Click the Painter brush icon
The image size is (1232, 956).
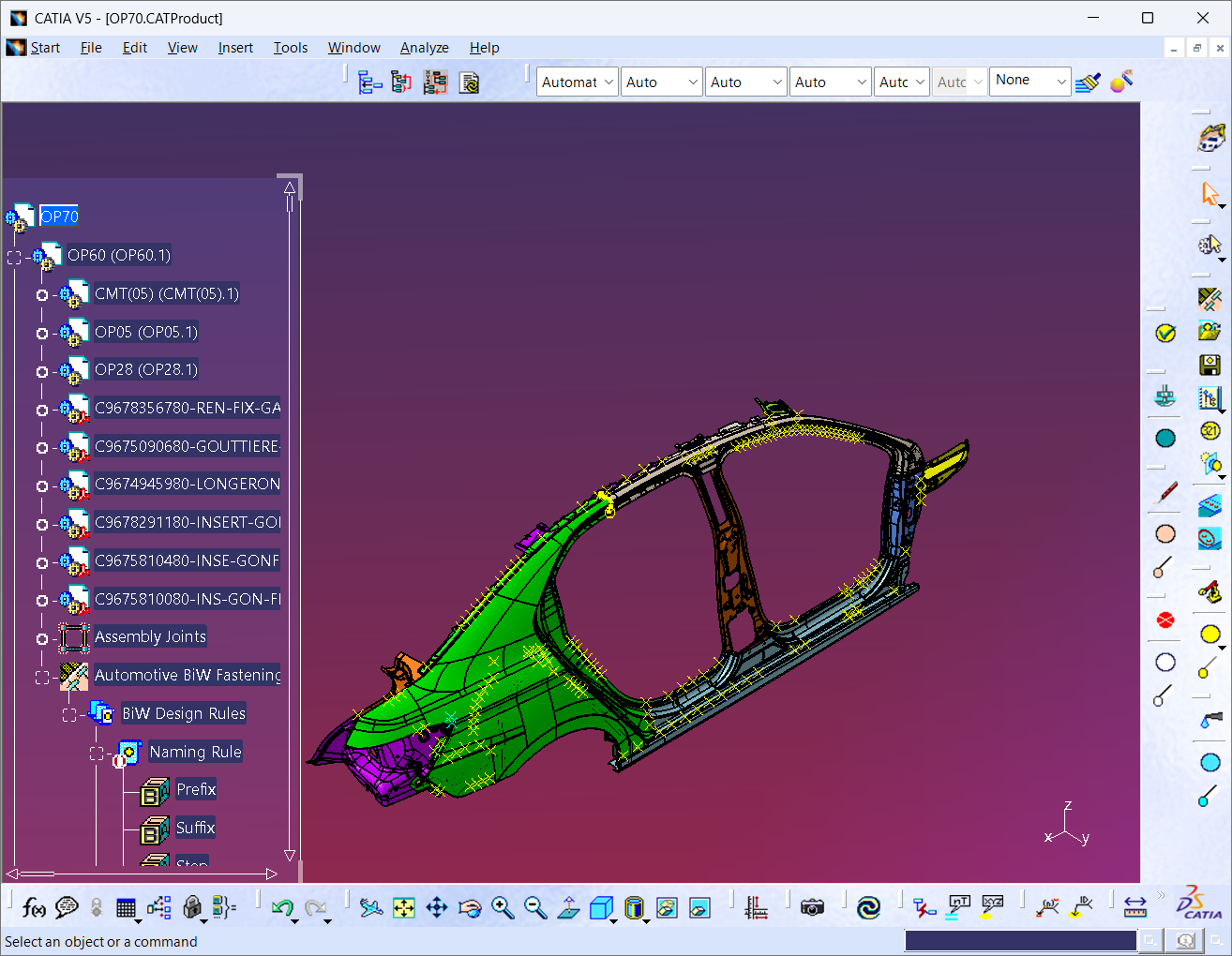1088,82
